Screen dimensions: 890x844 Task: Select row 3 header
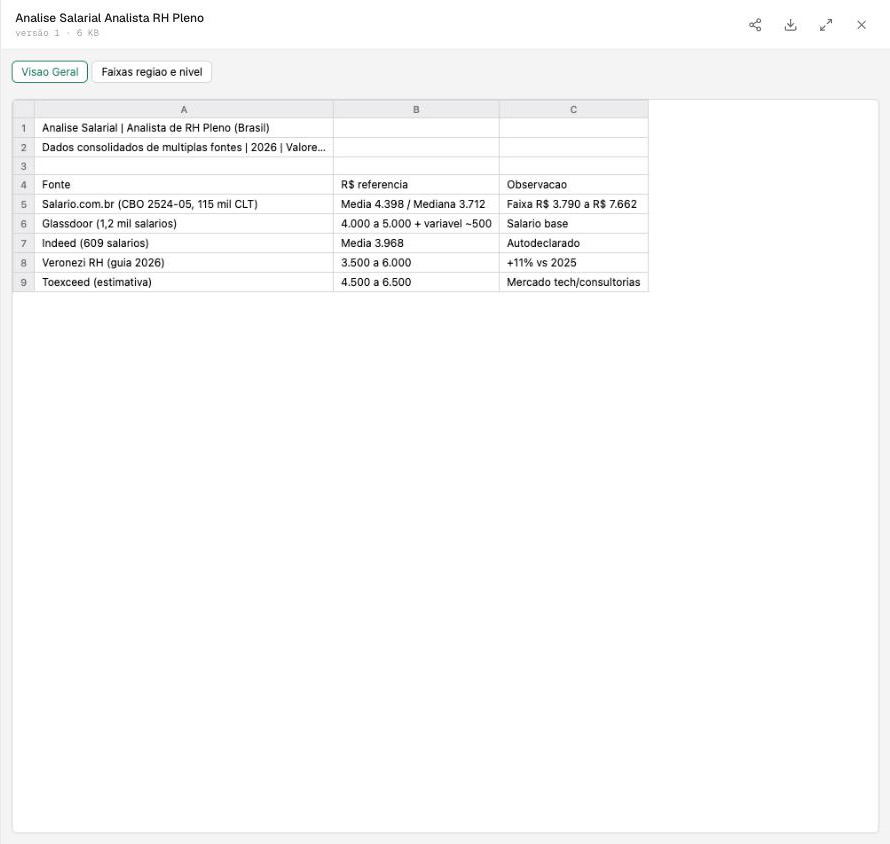[x=23, y=166]
